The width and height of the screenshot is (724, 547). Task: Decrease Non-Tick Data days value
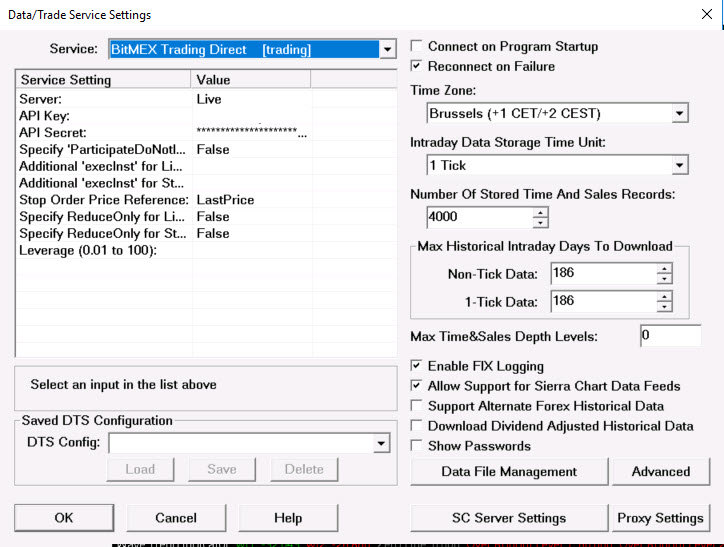pos(664,279)
